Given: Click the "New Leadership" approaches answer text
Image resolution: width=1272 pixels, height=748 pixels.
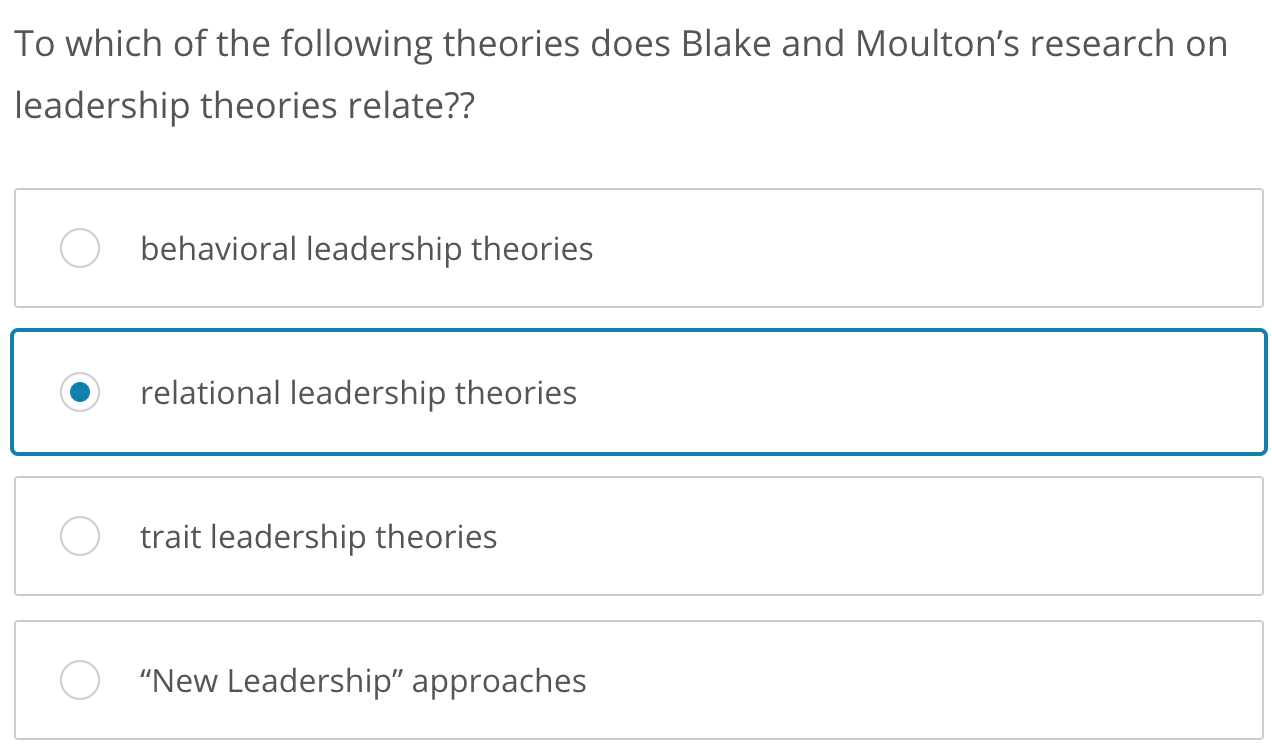Looking at the screenshot, I should (x=361, y=680).
